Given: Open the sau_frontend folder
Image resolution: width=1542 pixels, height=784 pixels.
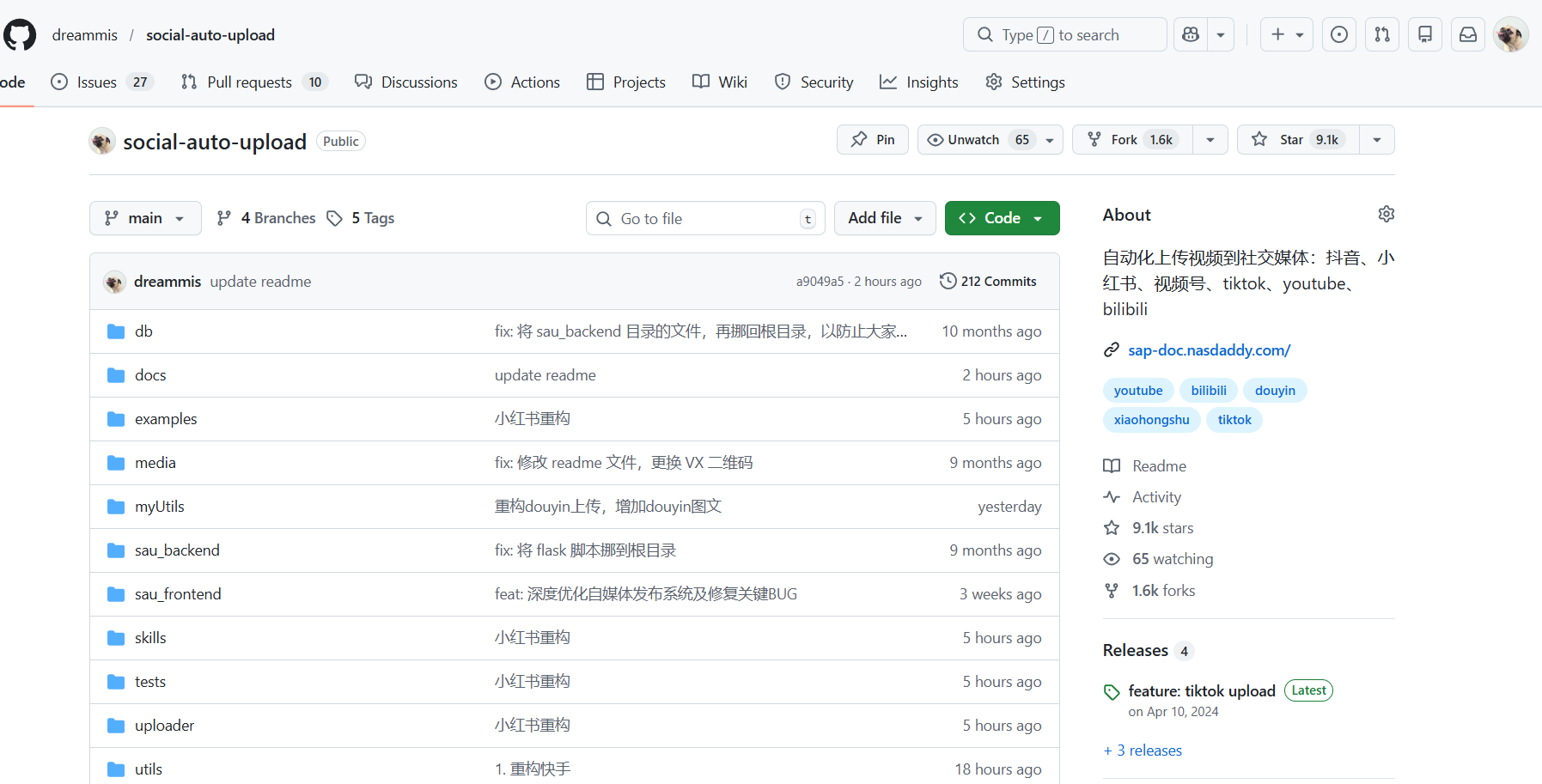Looking at the screenshot, I should pos(178,594).
